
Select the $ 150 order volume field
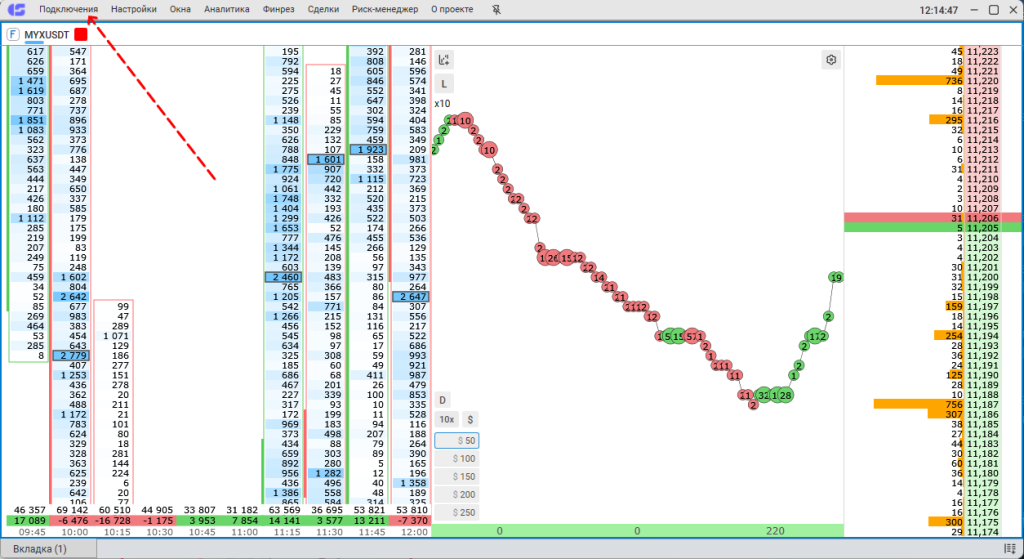click(x=456, y=477)
